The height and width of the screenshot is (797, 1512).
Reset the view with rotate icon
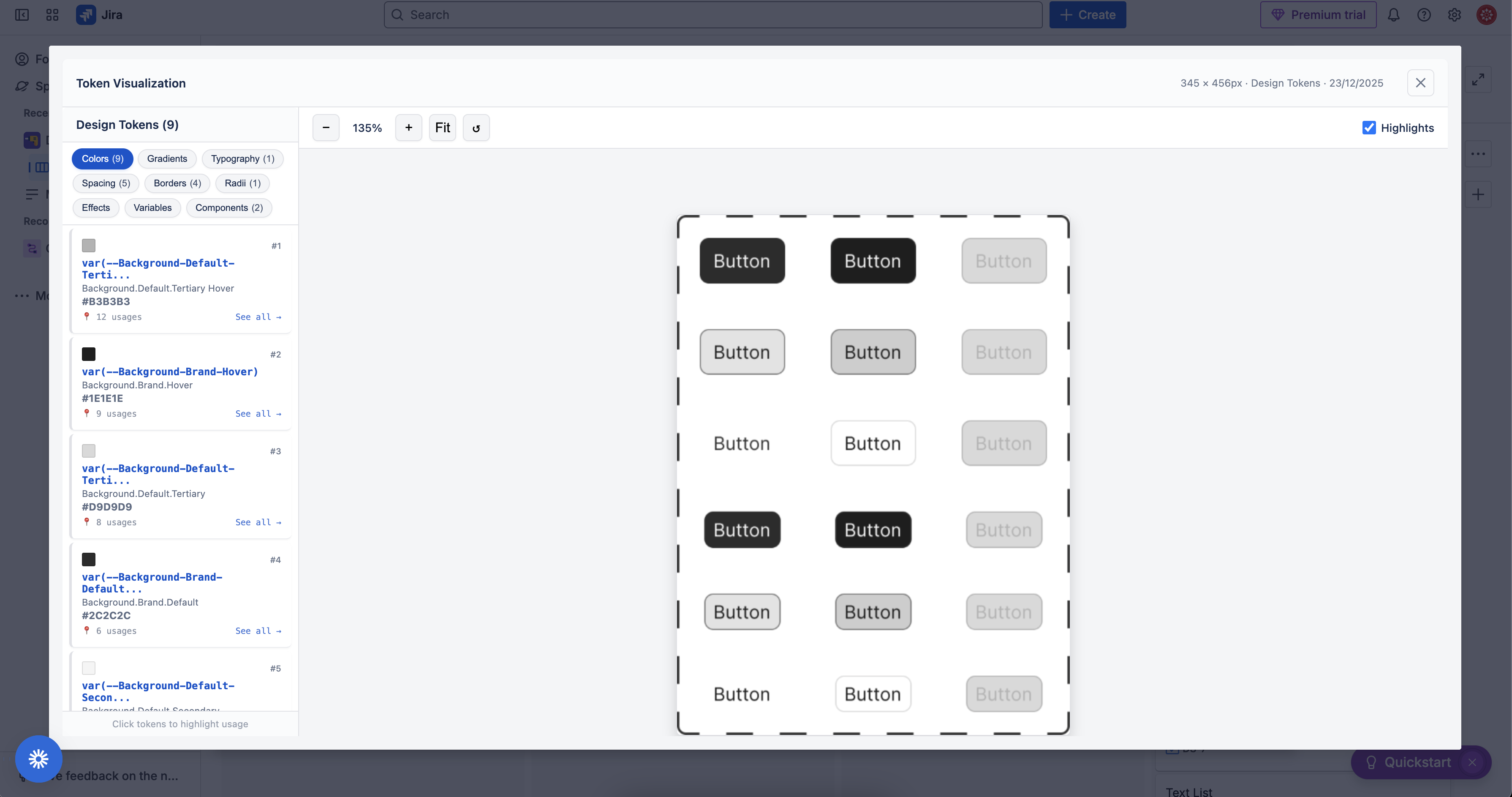pyautogui.click(x=476, y=128)
